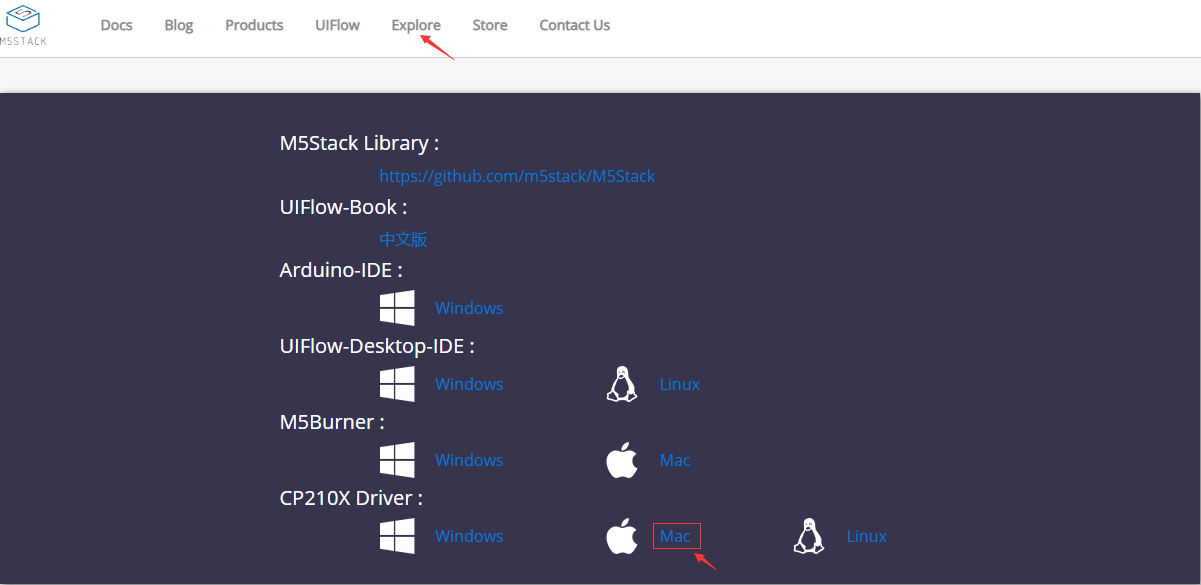Open the 中文版 UIFlow-Book link

coord(403,239)
